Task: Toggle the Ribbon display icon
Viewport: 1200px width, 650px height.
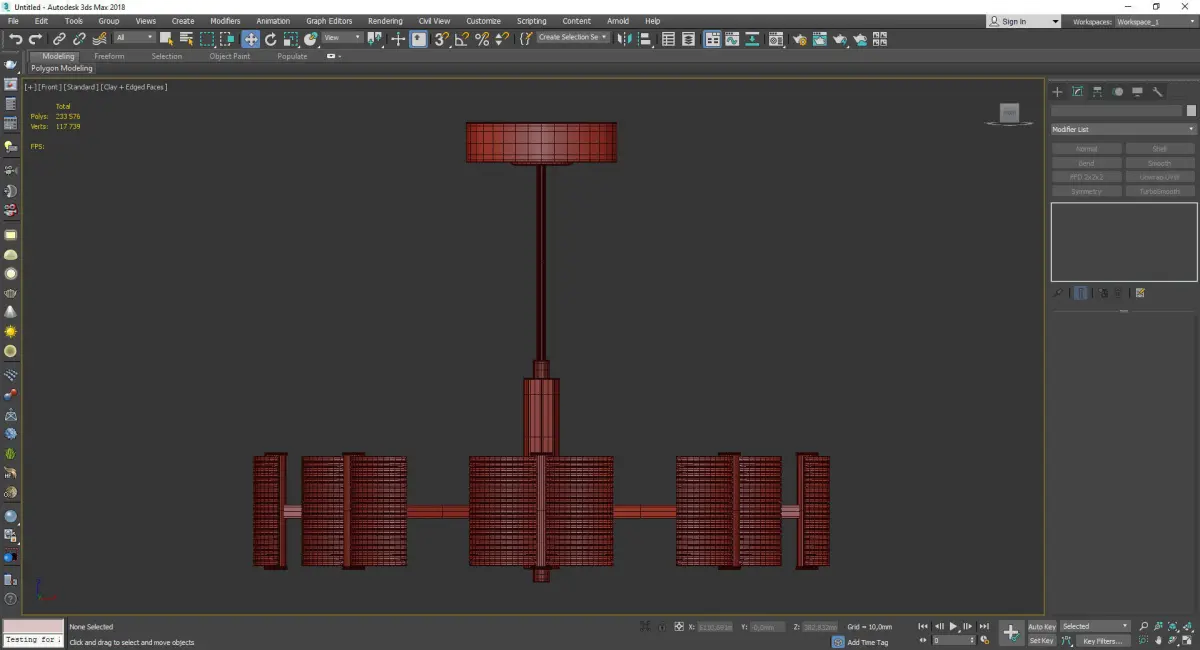Action: pyautogui.click(x=712, y=39)
